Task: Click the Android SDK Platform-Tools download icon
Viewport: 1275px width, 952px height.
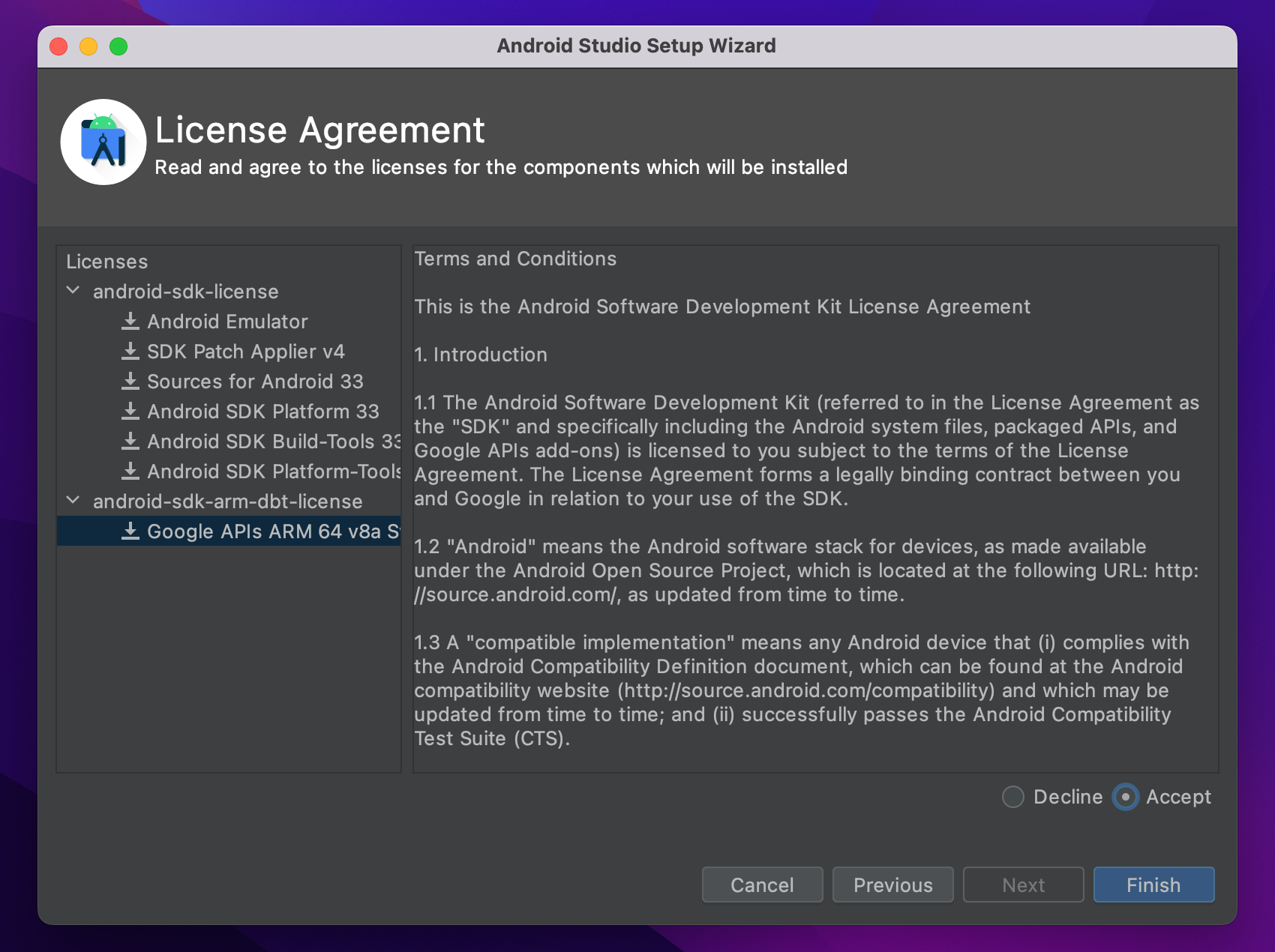Action: (x=130, y=471)
